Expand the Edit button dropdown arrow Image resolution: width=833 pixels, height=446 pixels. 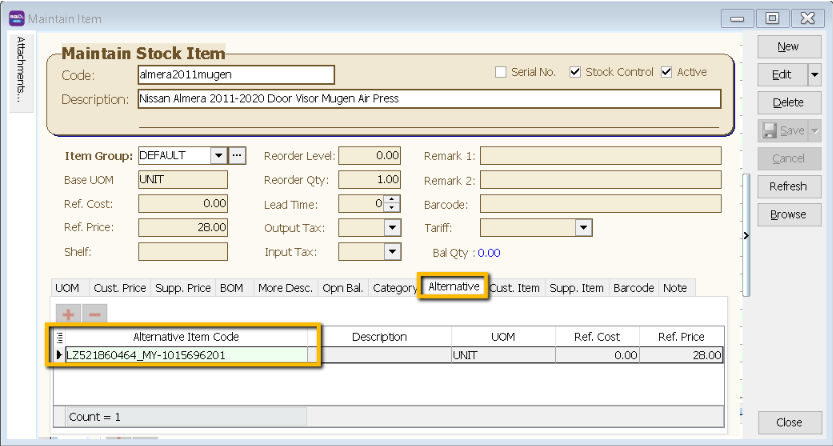[x=814, y=75]
